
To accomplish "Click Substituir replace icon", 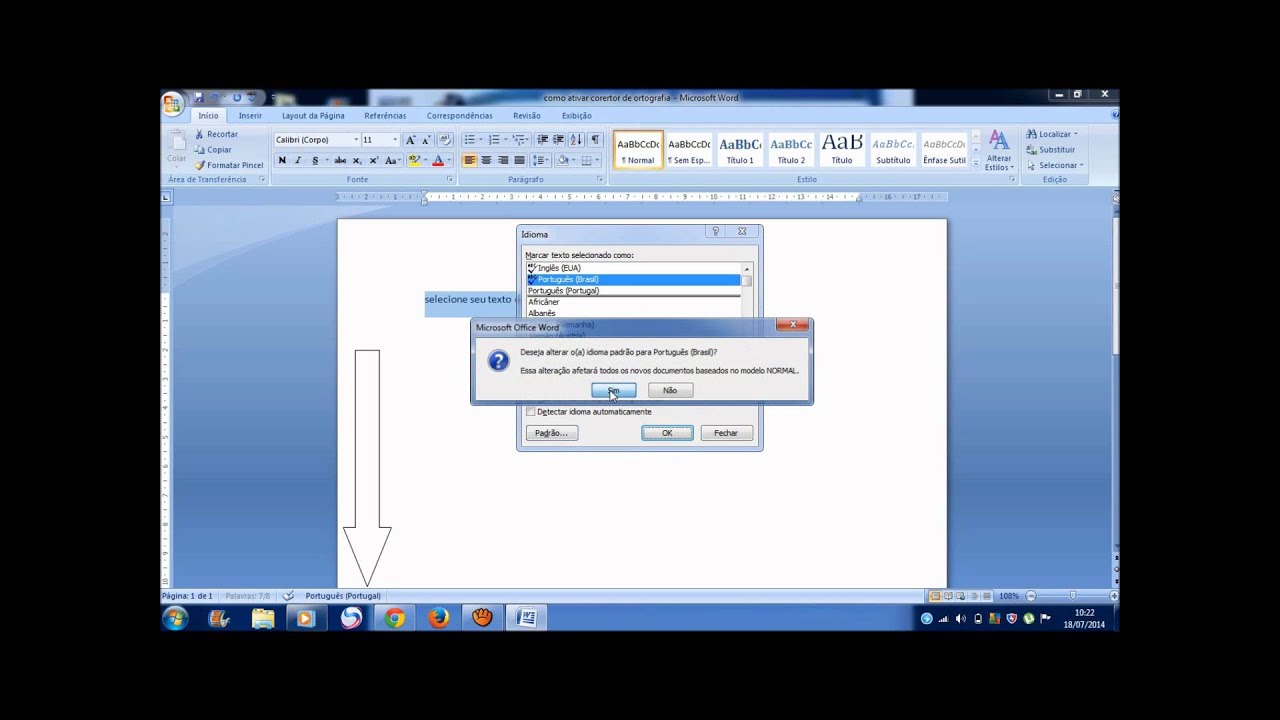I will (x=1051, y=150).
